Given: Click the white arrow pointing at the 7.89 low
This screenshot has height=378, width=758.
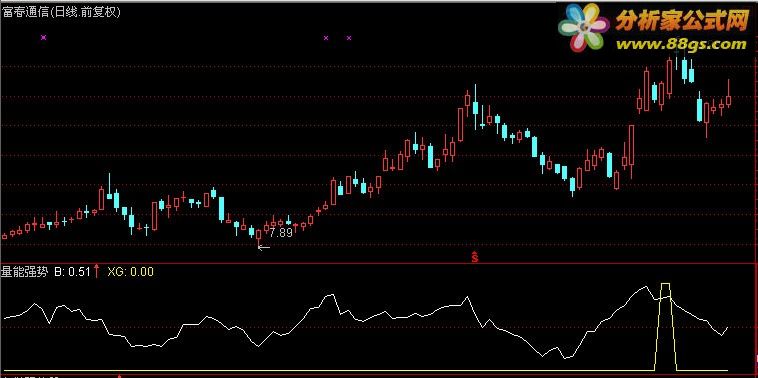Looking at the screenshot, I should pos(263,247).
